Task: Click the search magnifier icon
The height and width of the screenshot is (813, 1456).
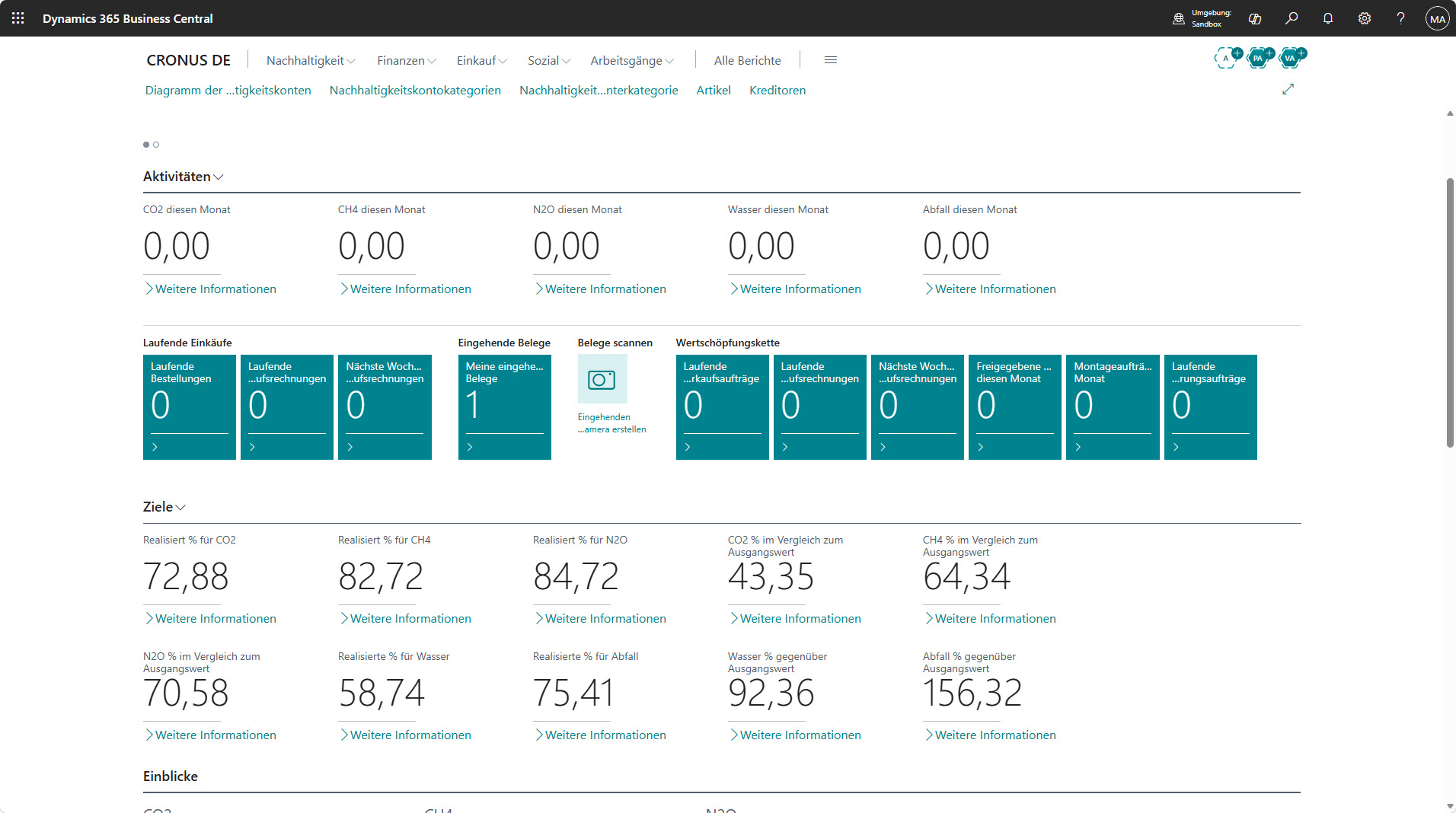Action: [x=1292, y=18]
